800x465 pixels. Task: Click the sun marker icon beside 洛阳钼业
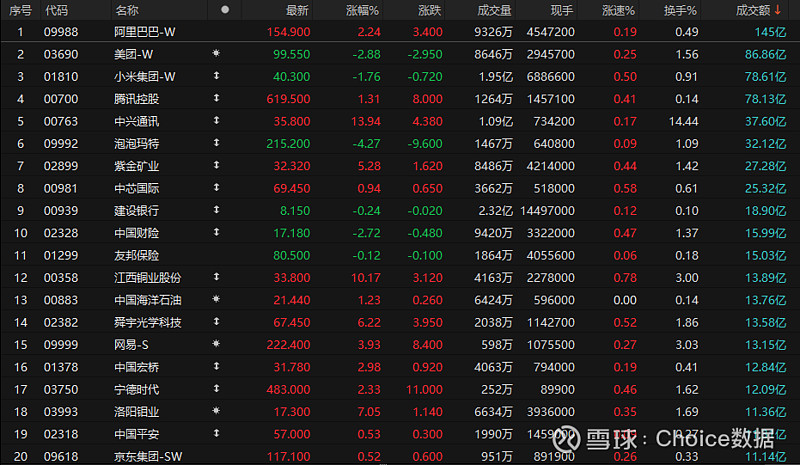pyautogui.click(x=216, y=411)
